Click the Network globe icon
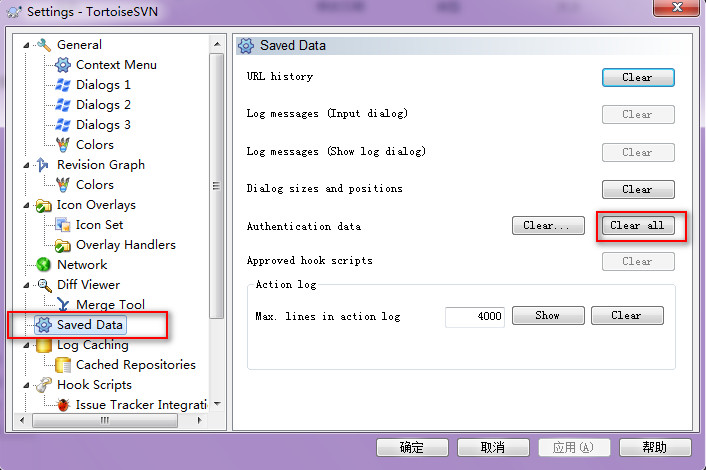The image size is (706, 470). click(x=44, y=265)
